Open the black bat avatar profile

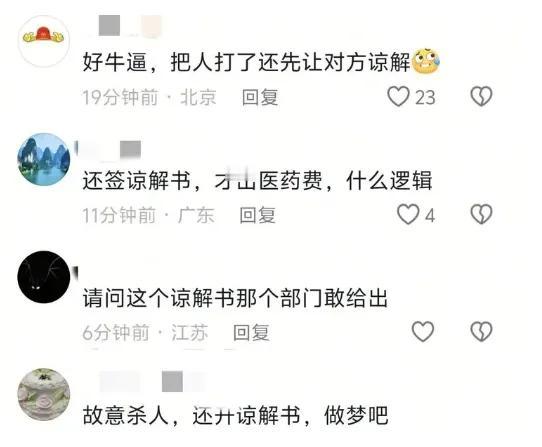point(44,277)
